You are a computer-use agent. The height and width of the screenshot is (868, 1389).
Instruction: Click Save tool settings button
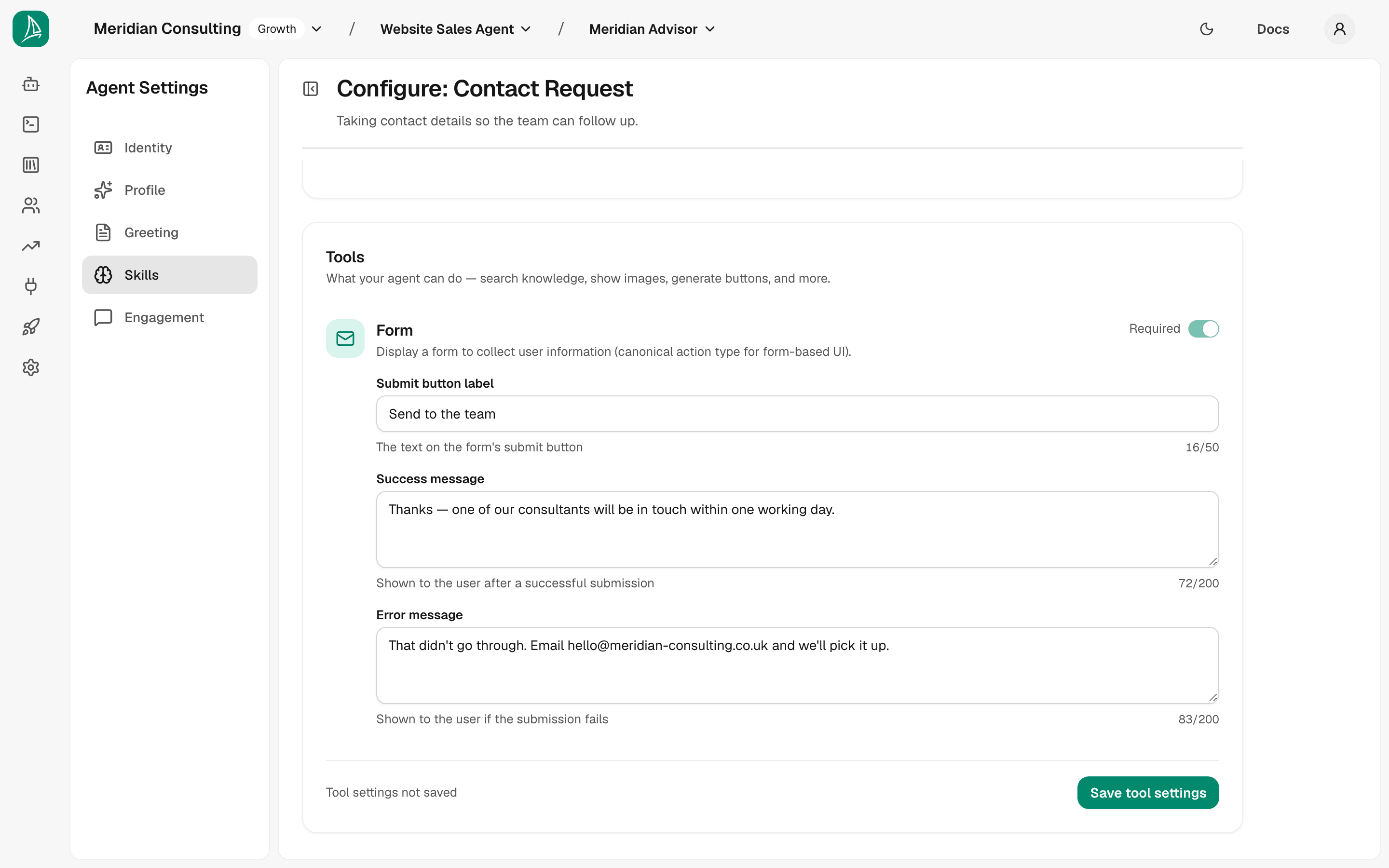coord(1148,793)
